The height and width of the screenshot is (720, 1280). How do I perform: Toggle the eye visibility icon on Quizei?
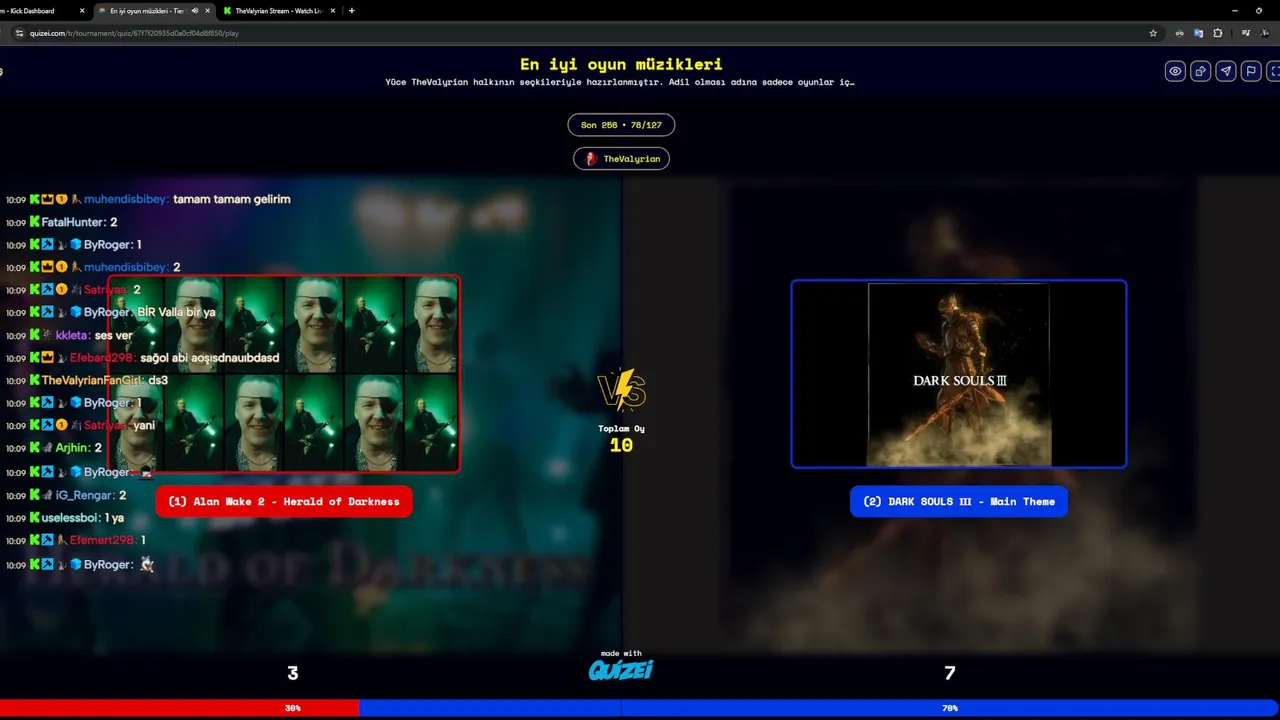(1175, 71)
